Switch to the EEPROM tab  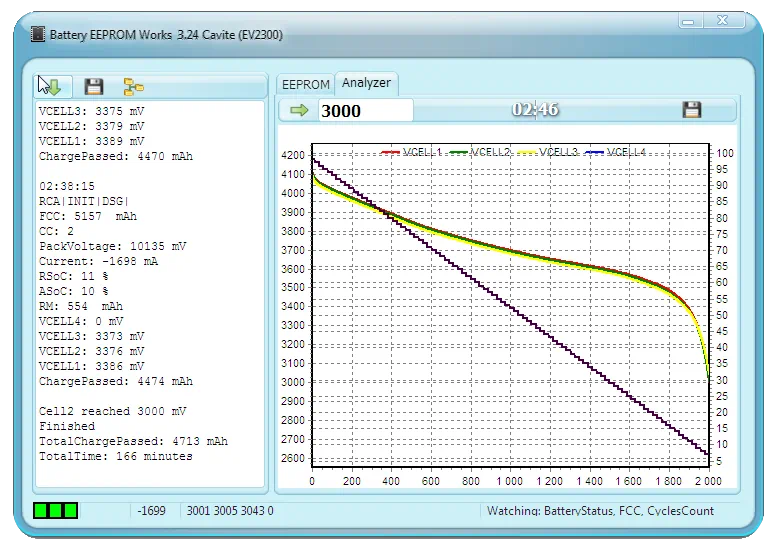(x=304, y=84)
